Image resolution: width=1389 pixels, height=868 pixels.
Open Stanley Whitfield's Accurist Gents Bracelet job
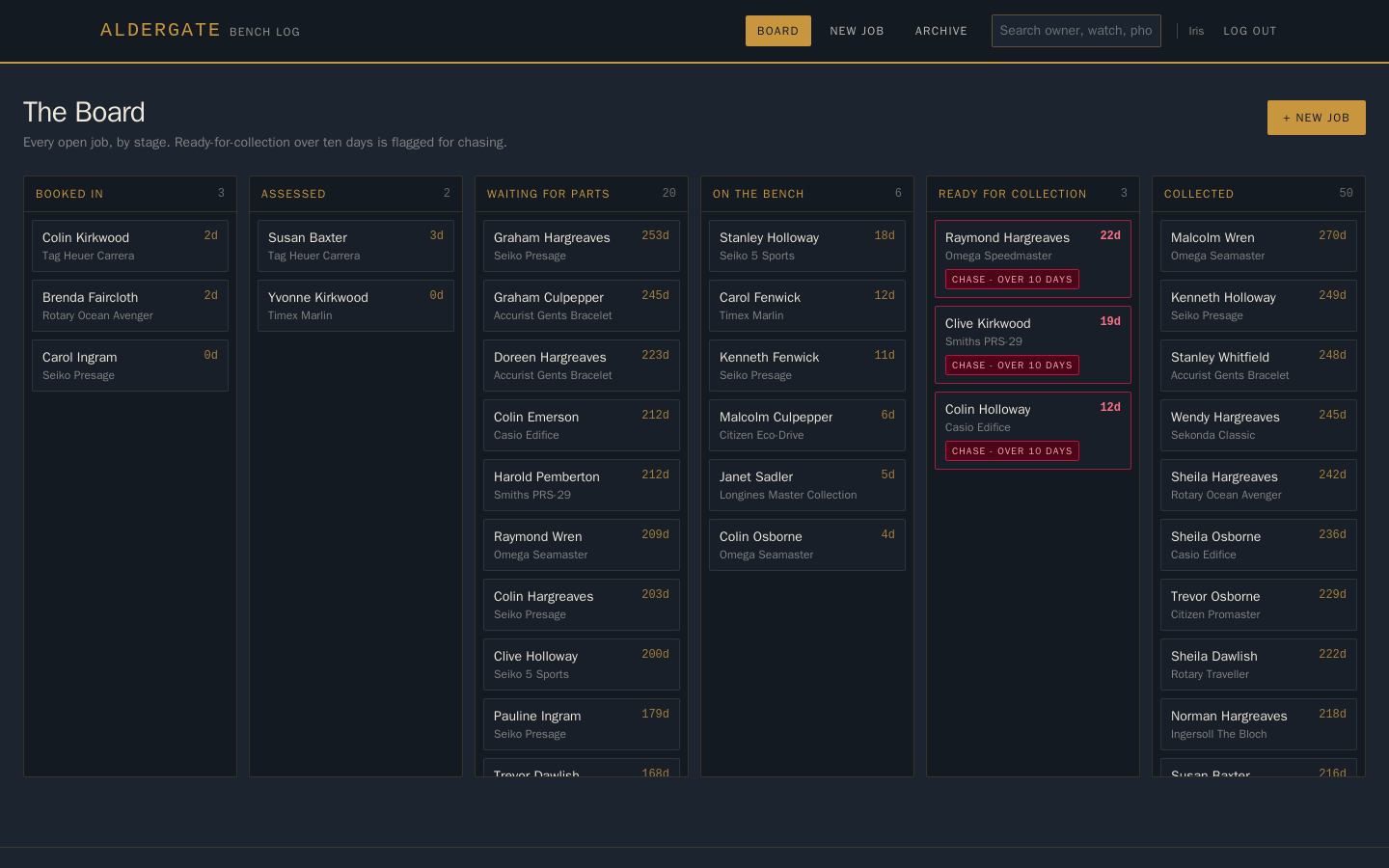coord(1259,366)
